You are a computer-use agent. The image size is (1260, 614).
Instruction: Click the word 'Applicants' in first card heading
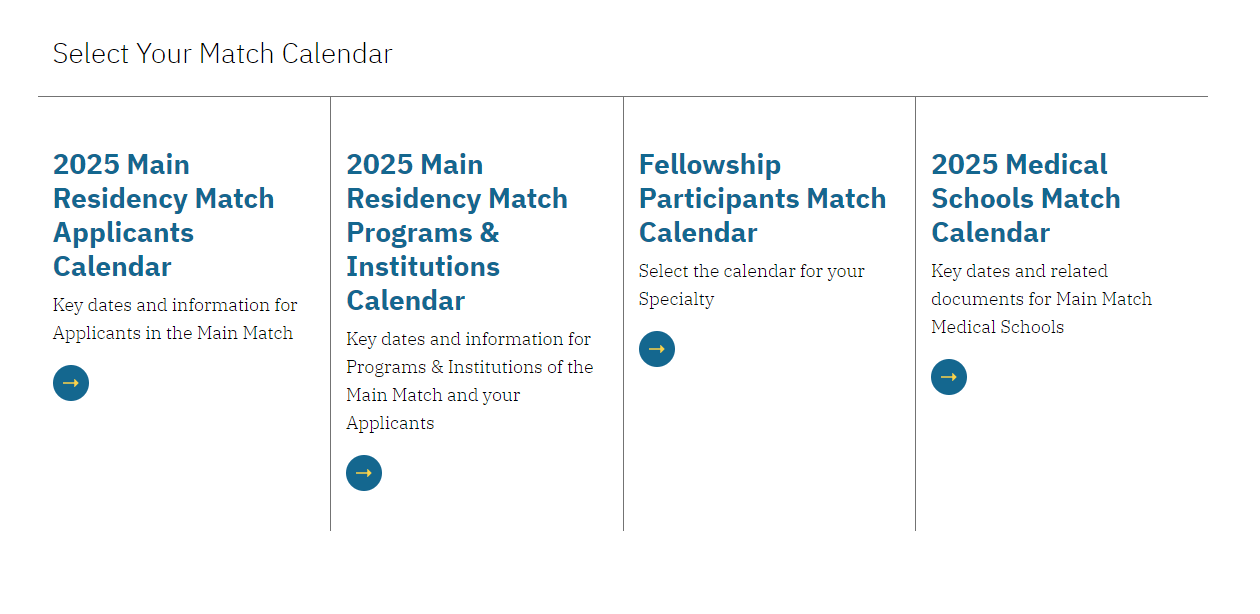pos(123,233)
